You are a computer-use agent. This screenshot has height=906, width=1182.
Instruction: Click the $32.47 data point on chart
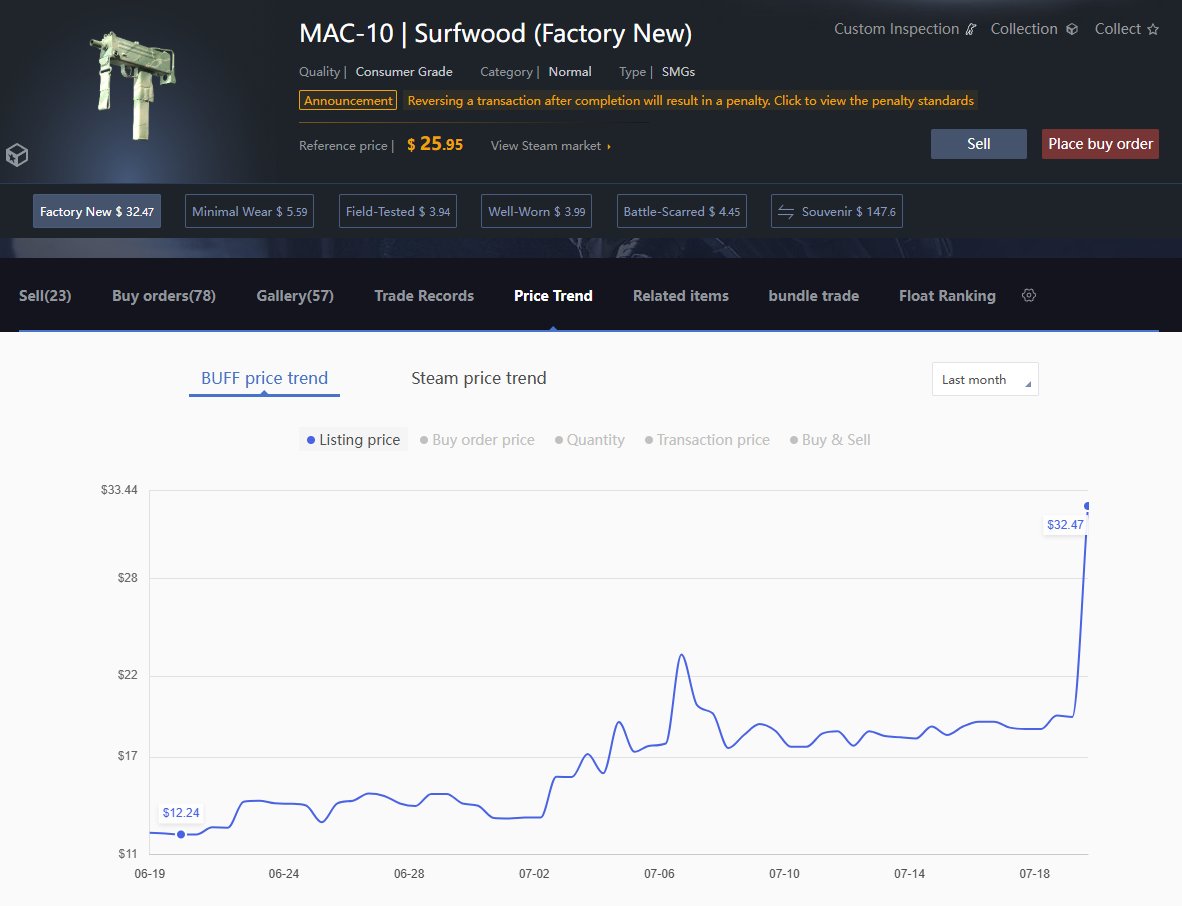click(x=1087, y=506)
